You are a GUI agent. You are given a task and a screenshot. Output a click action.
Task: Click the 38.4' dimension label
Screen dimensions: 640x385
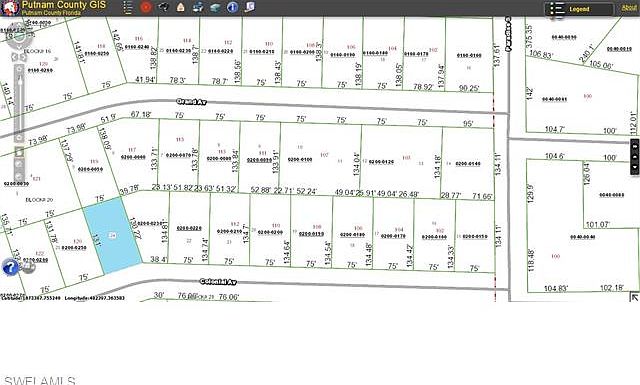click(x=158, y=259)
